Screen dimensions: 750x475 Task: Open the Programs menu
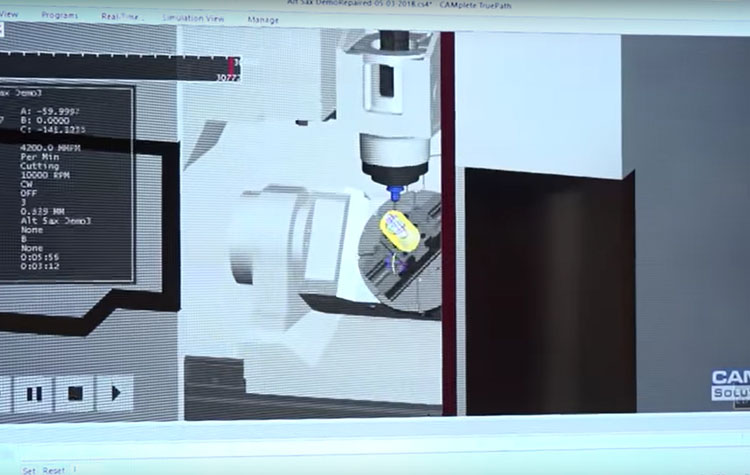(60, 17)
